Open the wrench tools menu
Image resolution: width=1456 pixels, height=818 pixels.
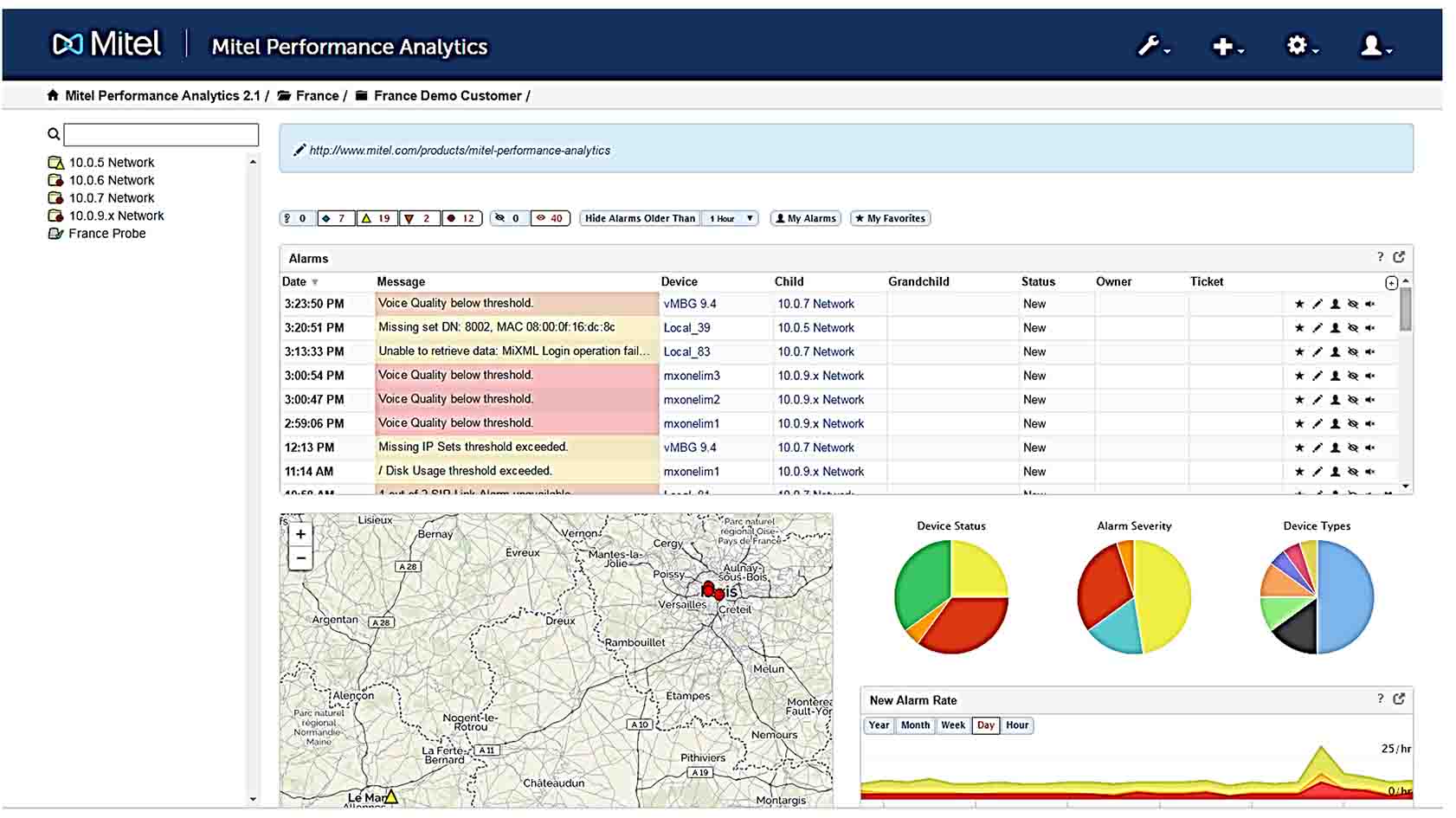pos(1151,46)
